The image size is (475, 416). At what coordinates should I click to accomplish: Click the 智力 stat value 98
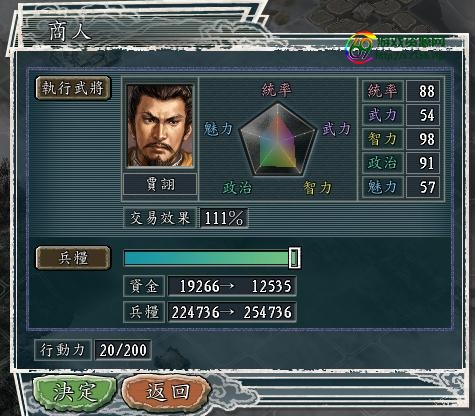point(423,139)
